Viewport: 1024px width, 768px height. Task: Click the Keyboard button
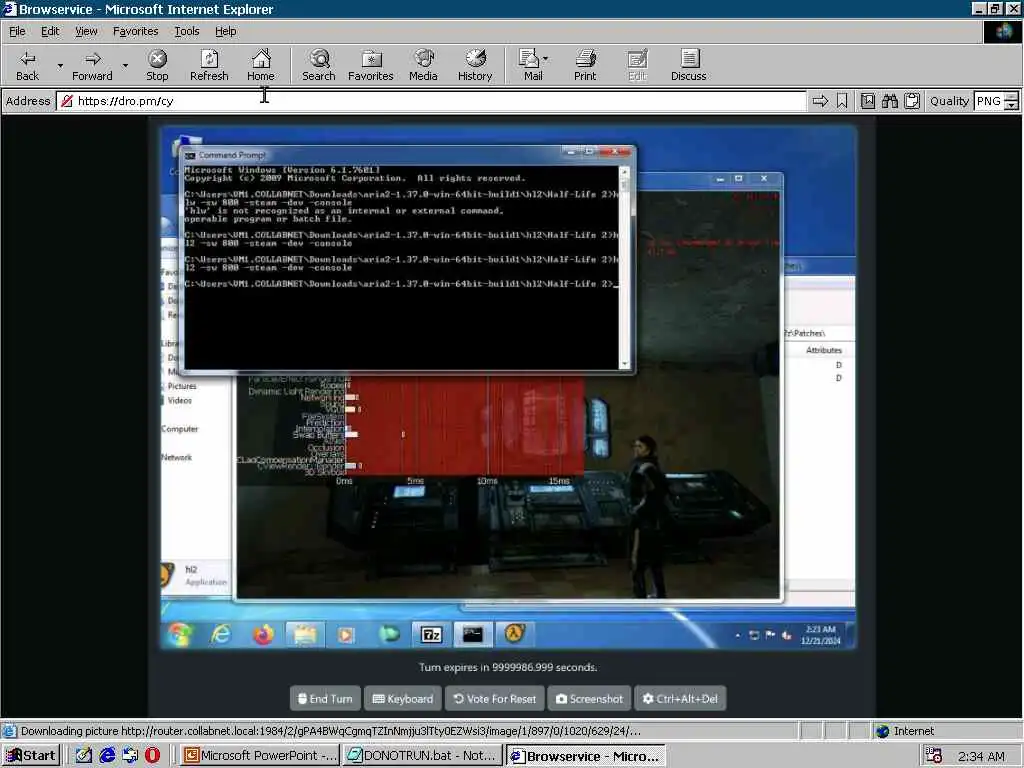pyautogui.click(x=402, y=698)
